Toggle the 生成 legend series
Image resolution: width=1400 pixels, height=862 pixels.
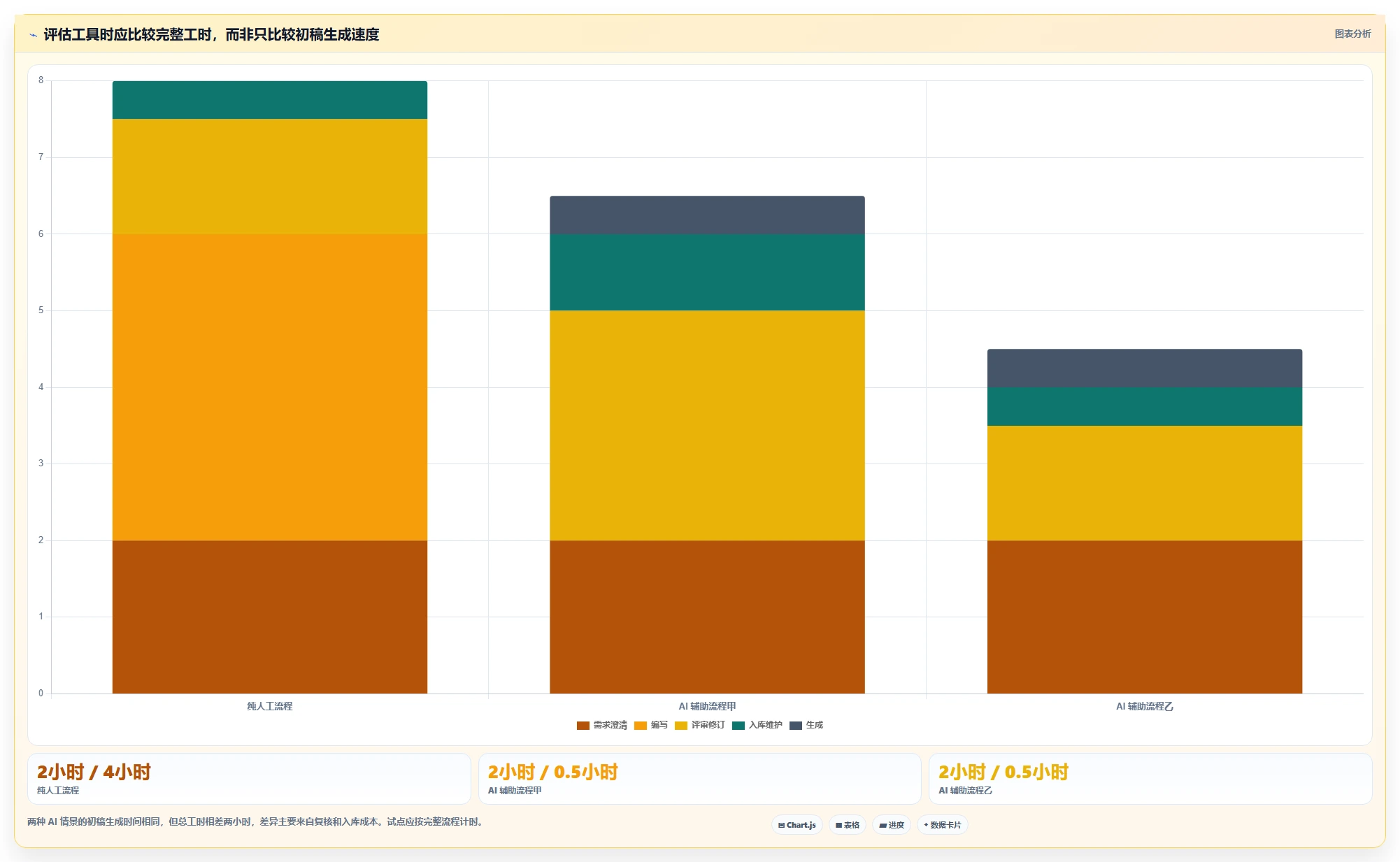806,725
